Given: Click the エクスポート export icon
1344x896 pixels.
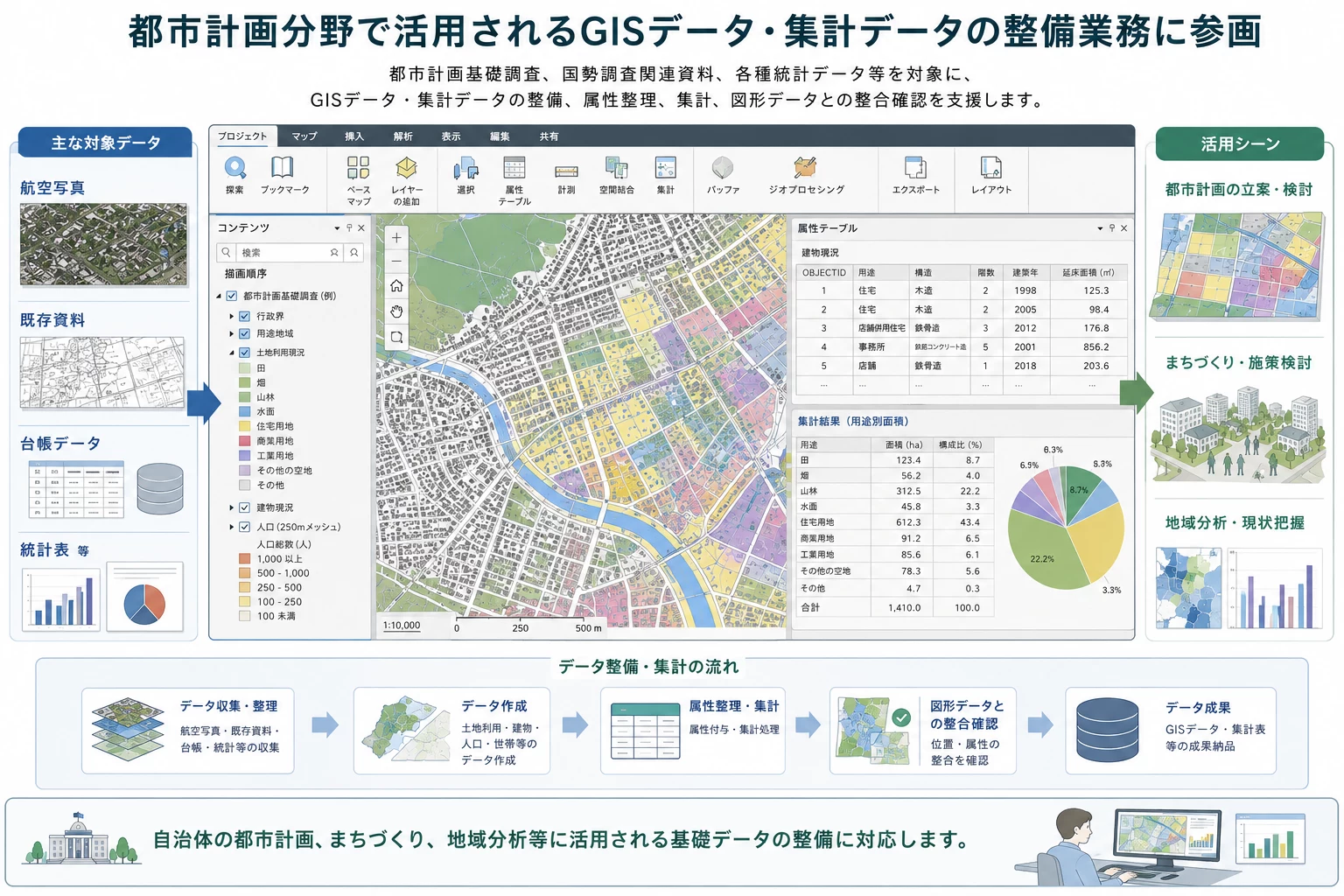Looking at the screenshot, I should [x=915, y=167].
